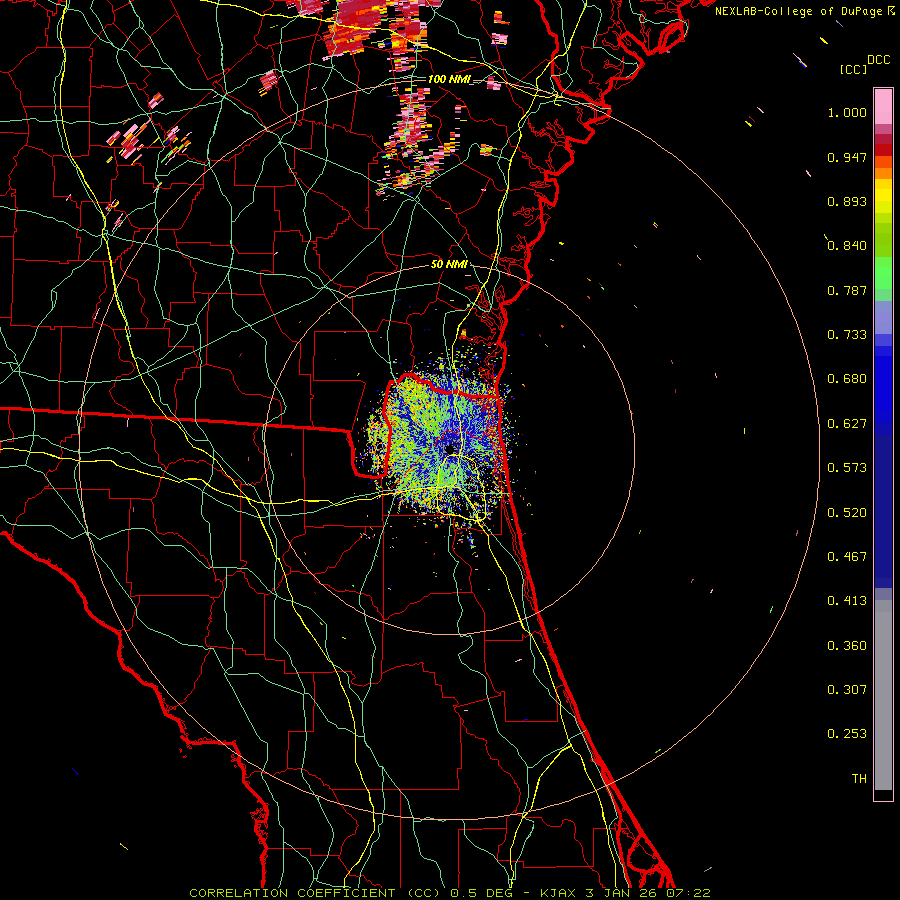
Task: Click the 0.413 scale label
Action: 847,601
